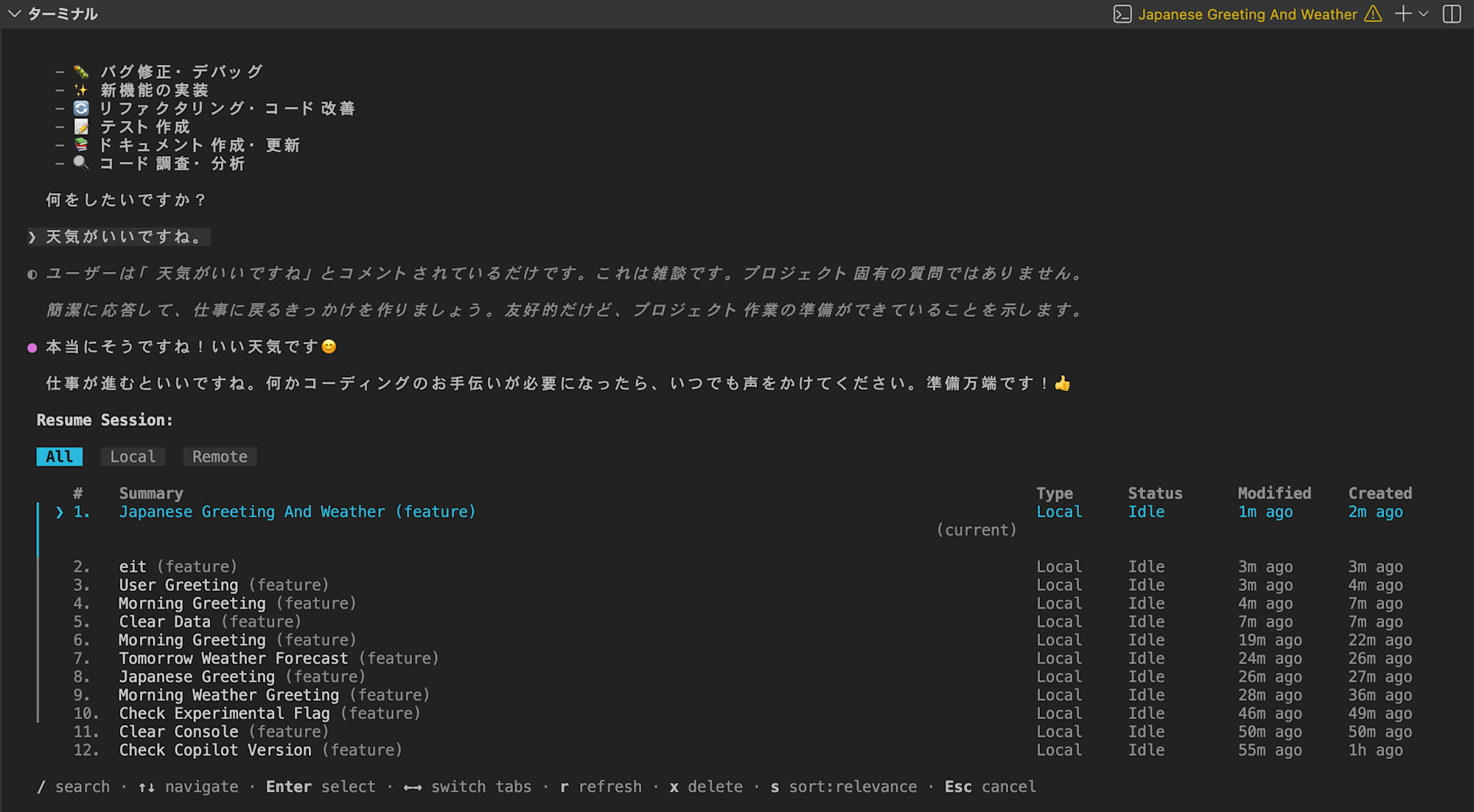1474x812 pixels.
Task: Click the 1h ago created time
Action: point(1375,751)
